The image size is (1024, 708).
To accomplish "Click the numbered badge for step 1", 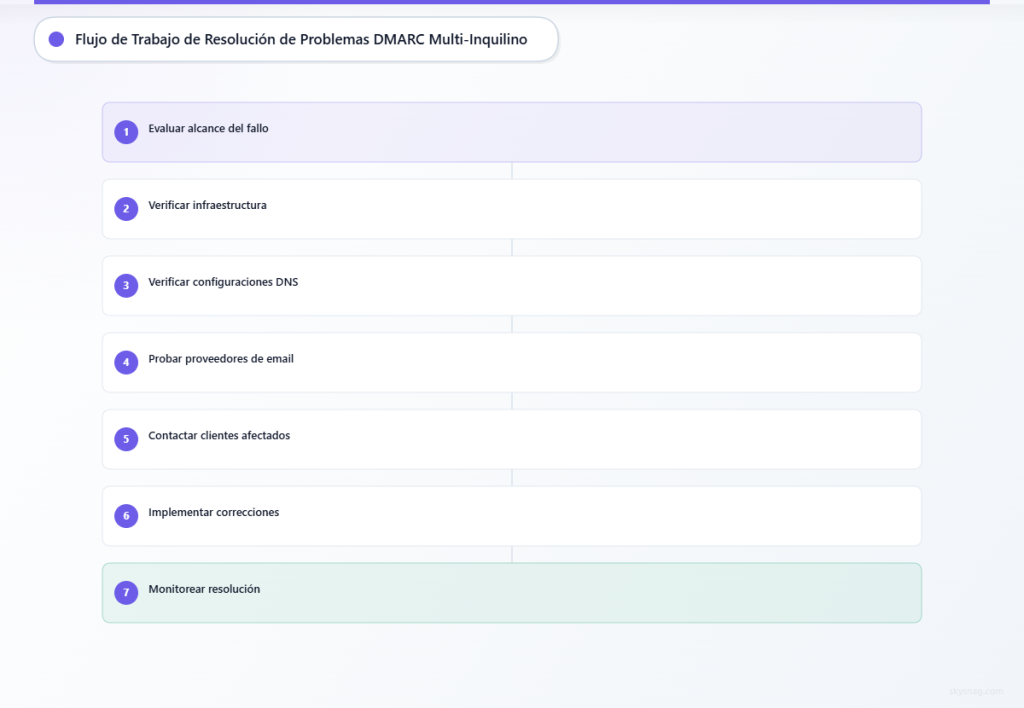I will pos(126,131).
